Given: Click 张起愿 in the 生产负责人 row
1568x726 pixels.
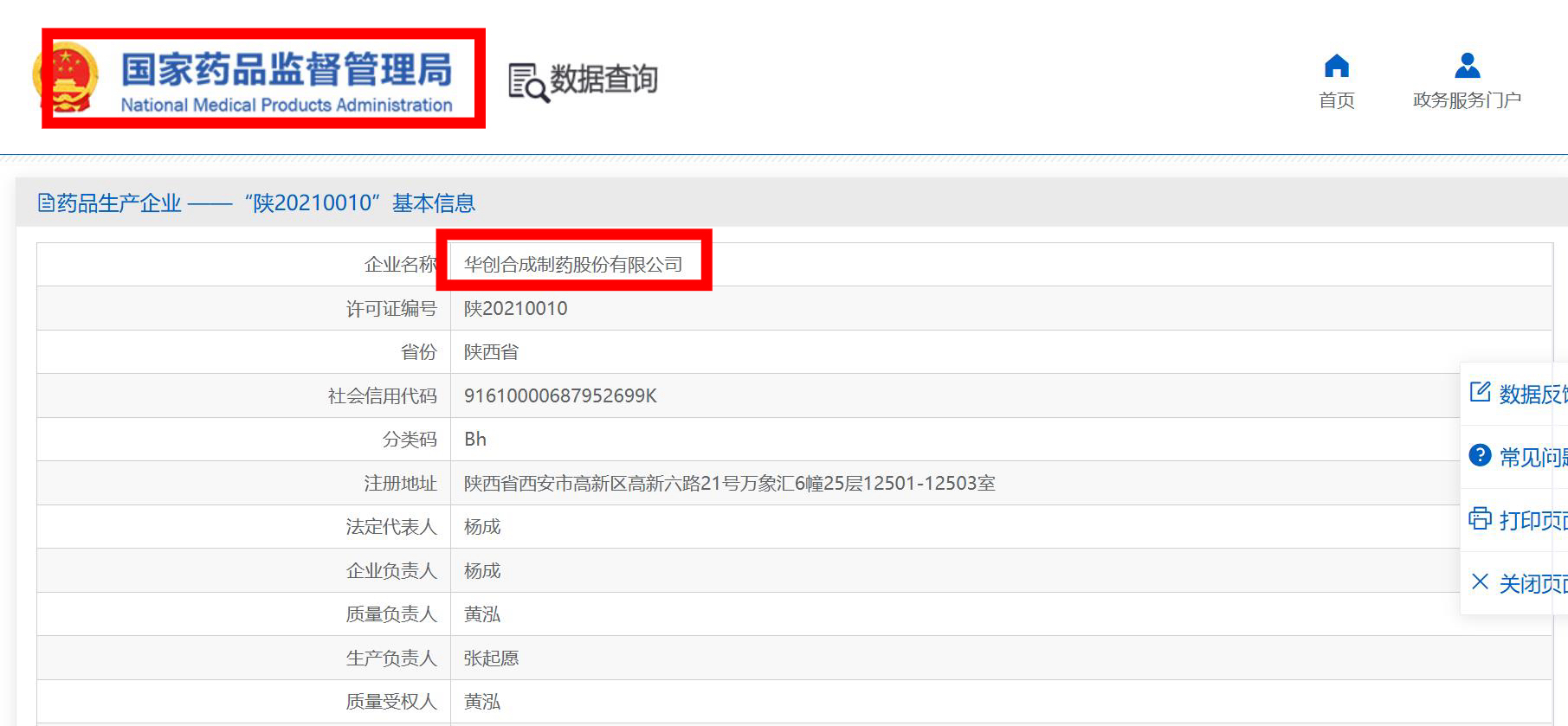Looking at the screenshot, I should pos(491,659).
